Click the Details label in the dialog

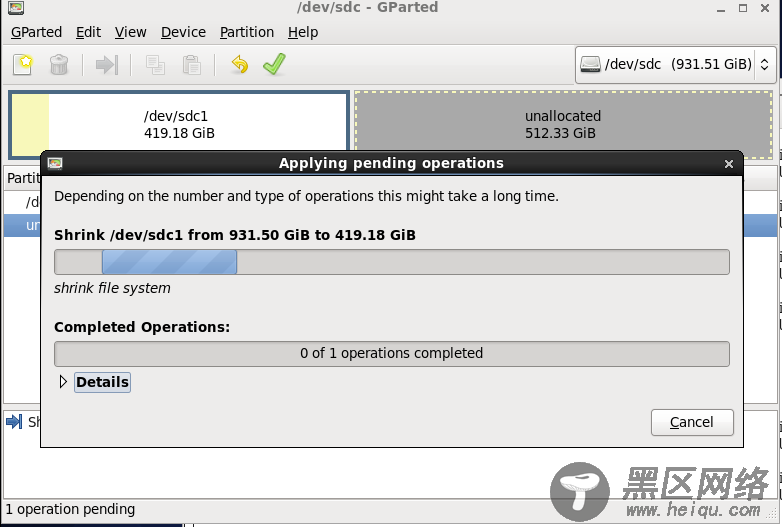pos(102,382)
